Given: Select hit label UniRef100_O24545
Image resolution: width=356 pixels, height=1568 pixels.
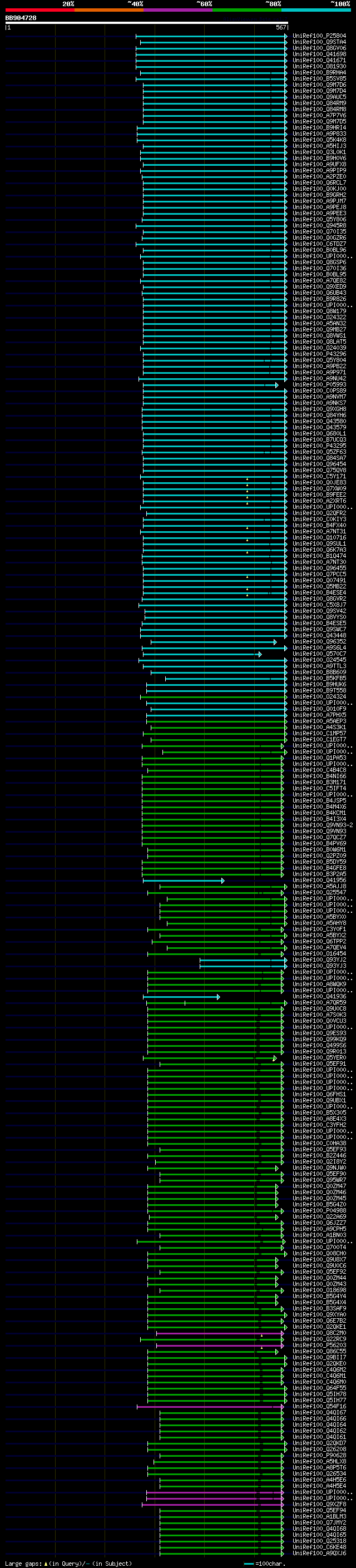Looking at the screenshot, I should 319,660.
